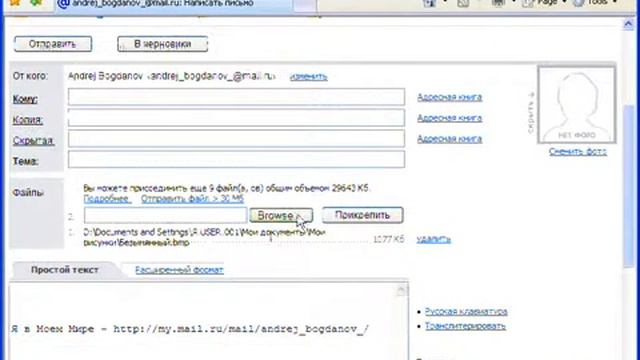
Task: Click the page vertical scrollbar thumb
Action: coord(628,187)
